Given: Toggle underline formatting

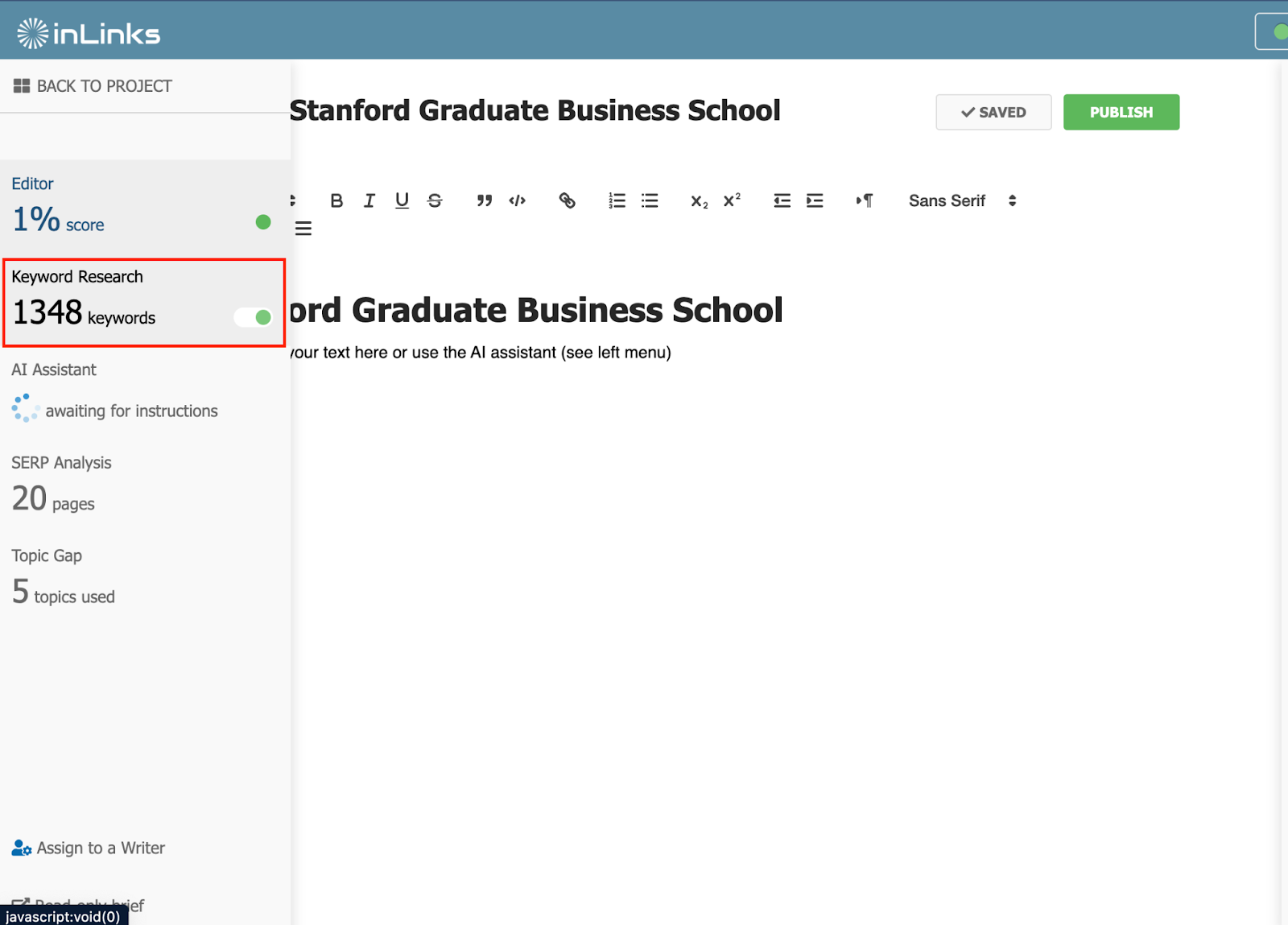Looking at the screenshot, I should pos(402,200).
